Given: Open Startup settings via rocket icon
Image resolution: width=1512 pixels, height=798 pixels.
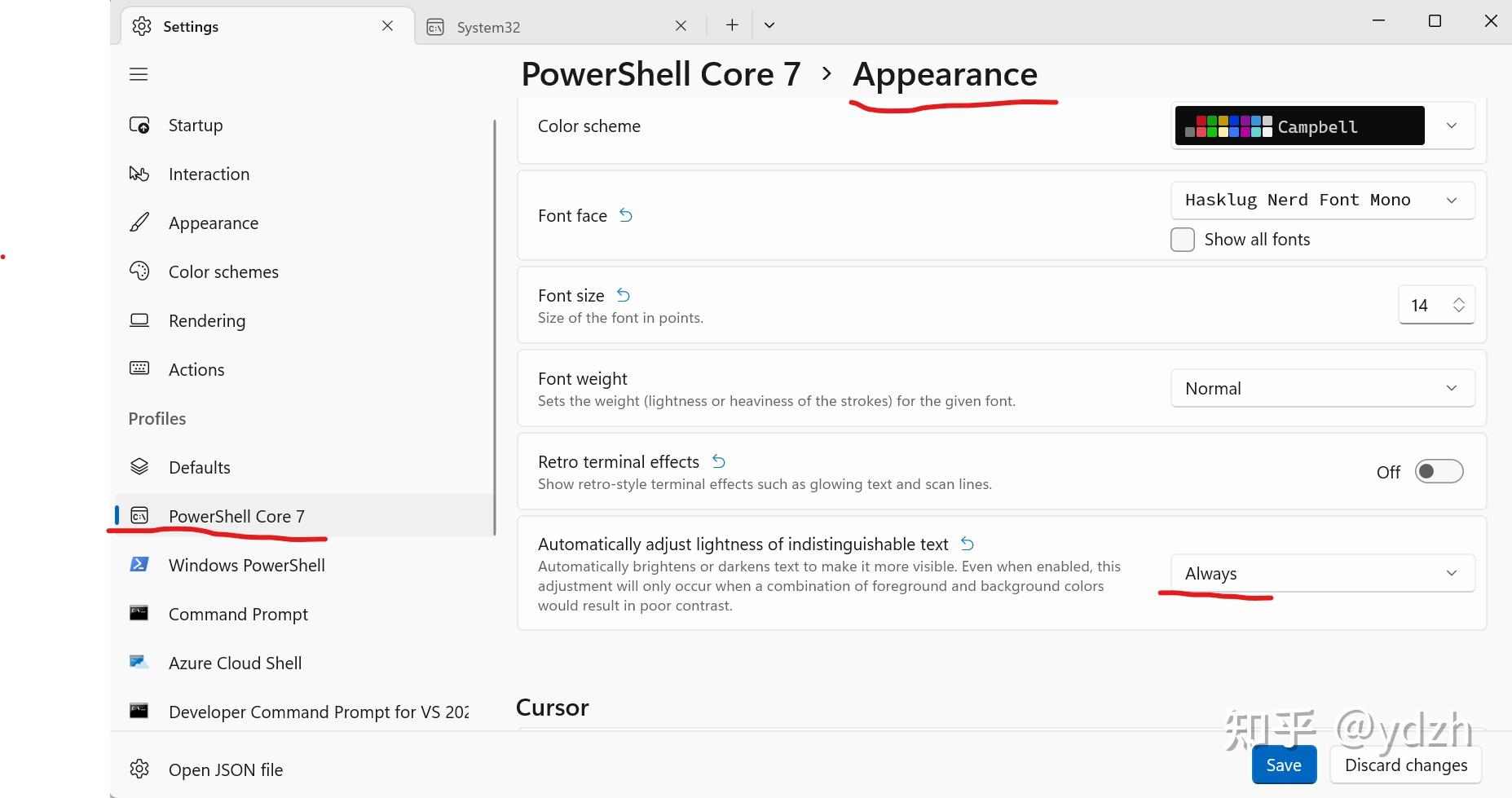Looking at the screenshot, I should click(x=140, y=125).
